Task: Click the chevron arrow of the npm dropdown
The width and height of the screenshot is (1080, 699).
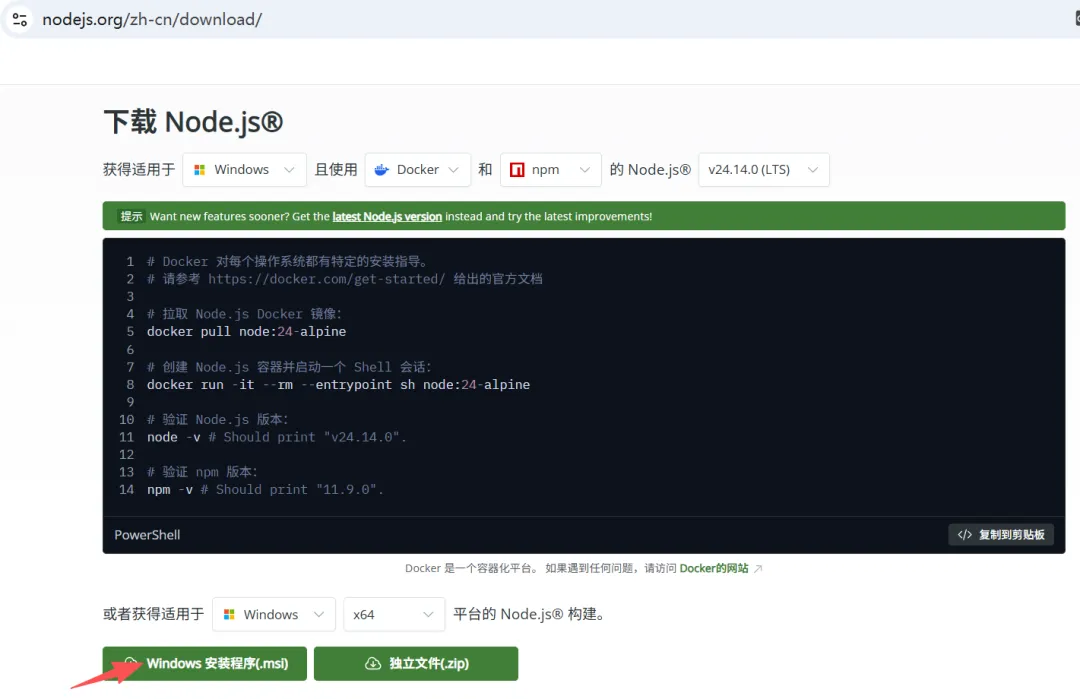Action: pos(585,169)
